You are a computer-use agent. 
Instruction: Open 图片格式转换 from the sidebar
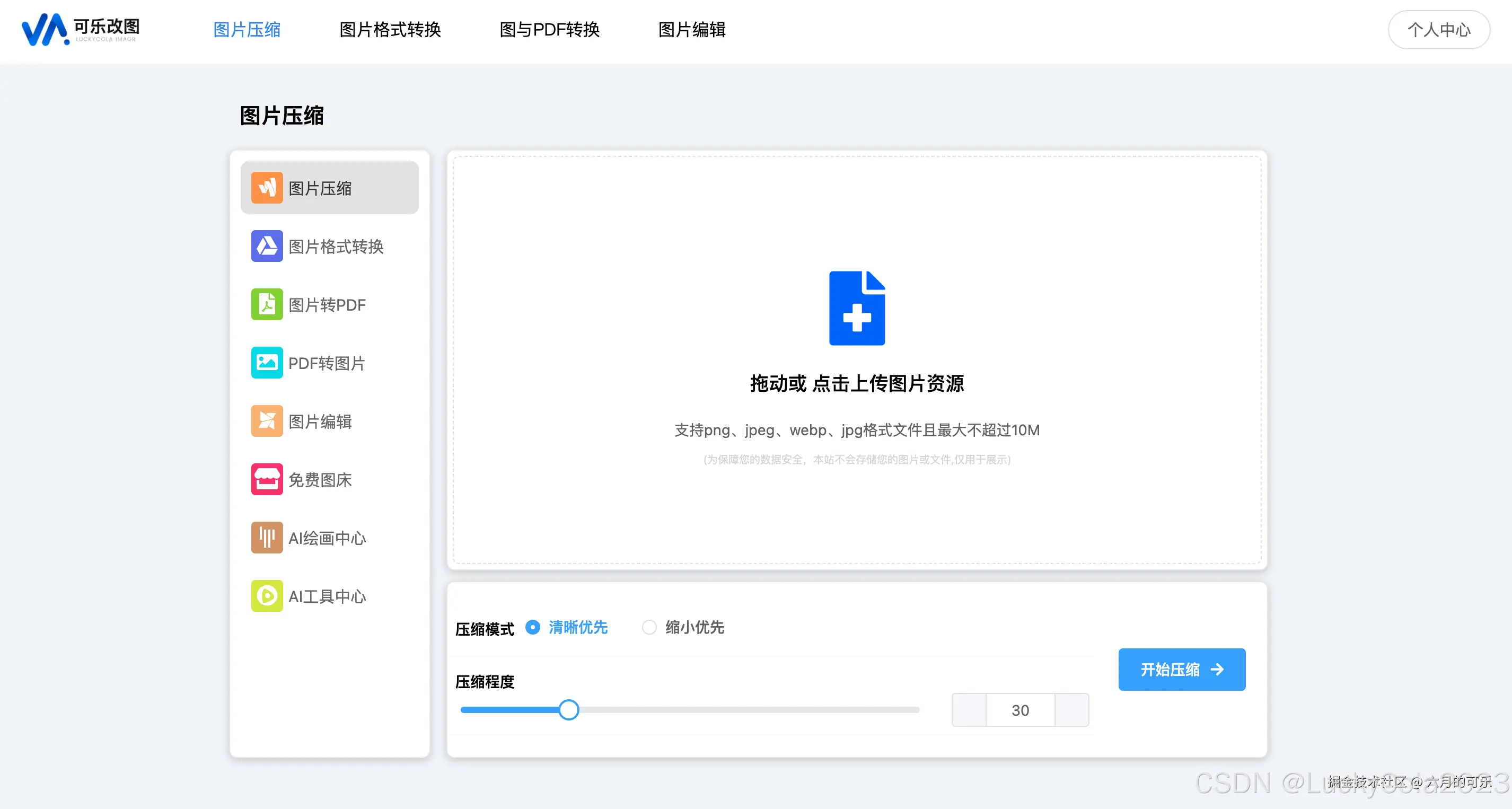point(329,247)
